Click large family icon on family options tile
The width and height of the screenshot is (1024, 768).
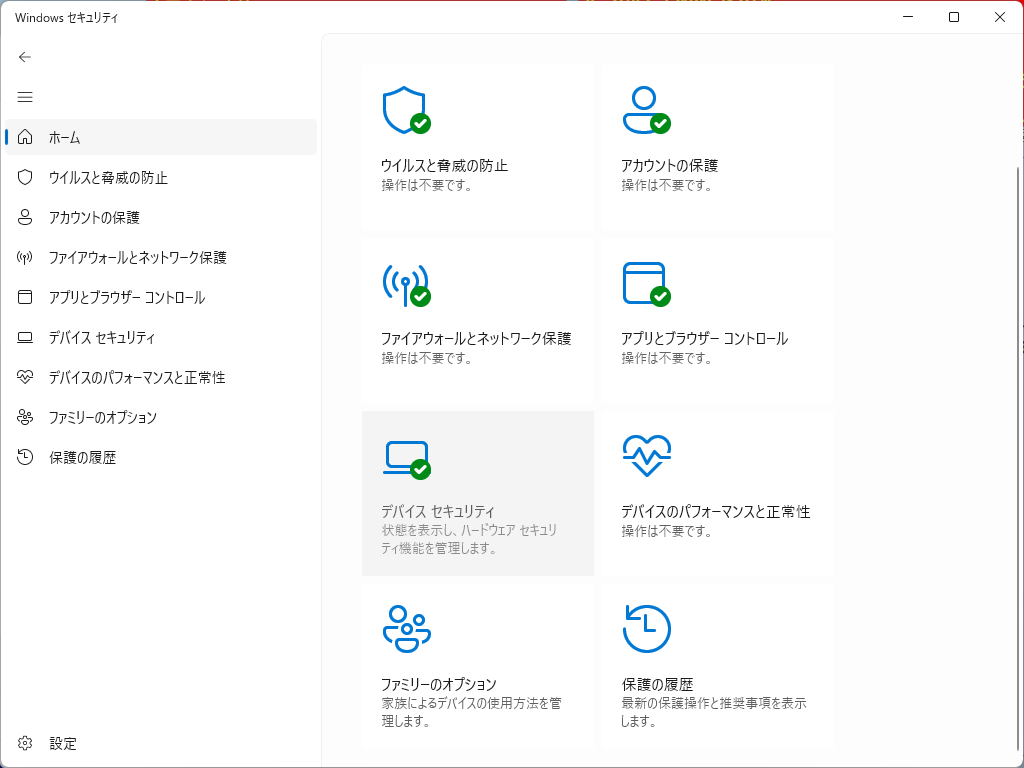406,629
